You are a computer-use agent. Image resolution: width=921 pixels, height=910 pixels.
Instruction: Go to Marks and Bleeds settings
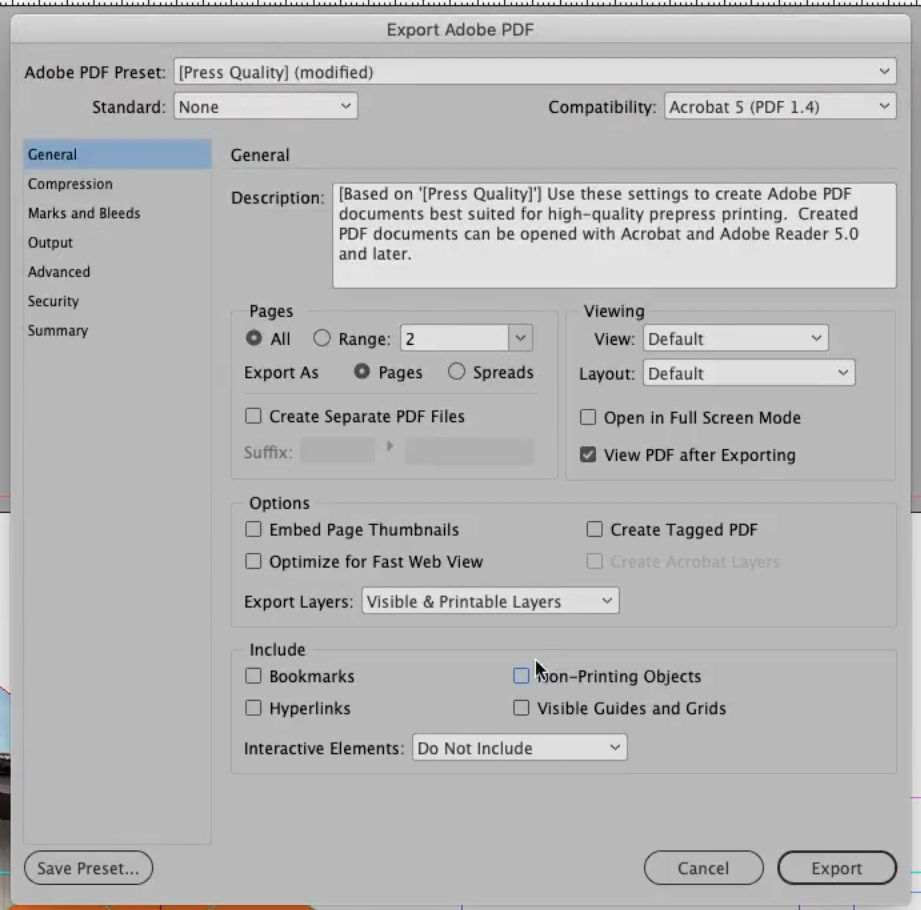pos(117,213)
